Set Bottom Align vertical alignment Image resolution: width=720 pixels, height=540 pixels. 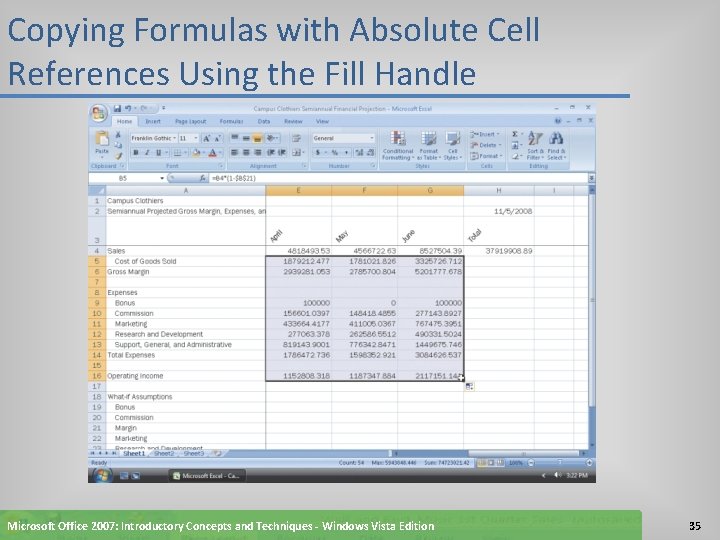coord(258,138)
